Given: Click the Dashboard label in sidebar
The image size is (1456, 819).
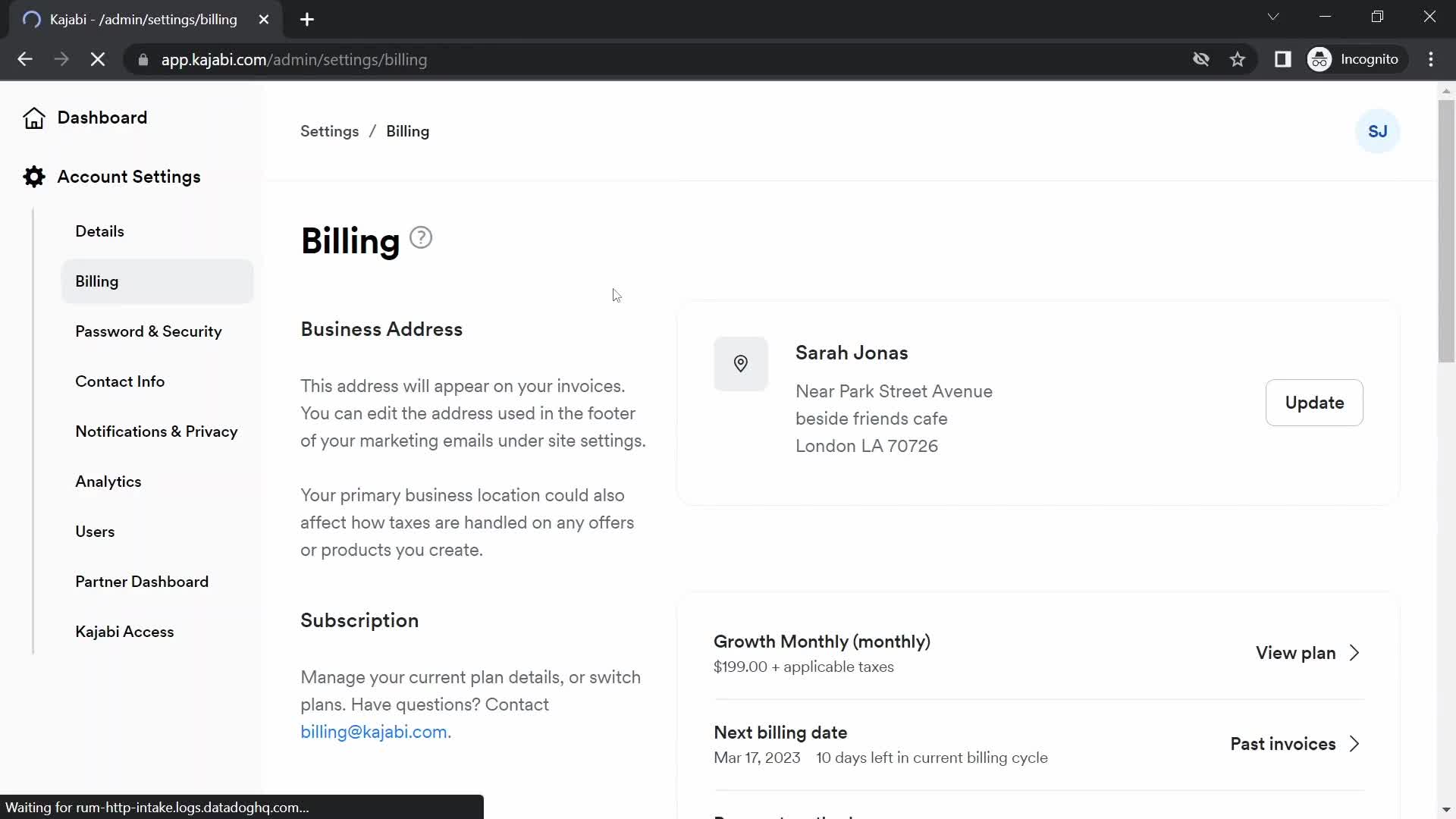Looking at the screenshot, I should coord(102,118).
